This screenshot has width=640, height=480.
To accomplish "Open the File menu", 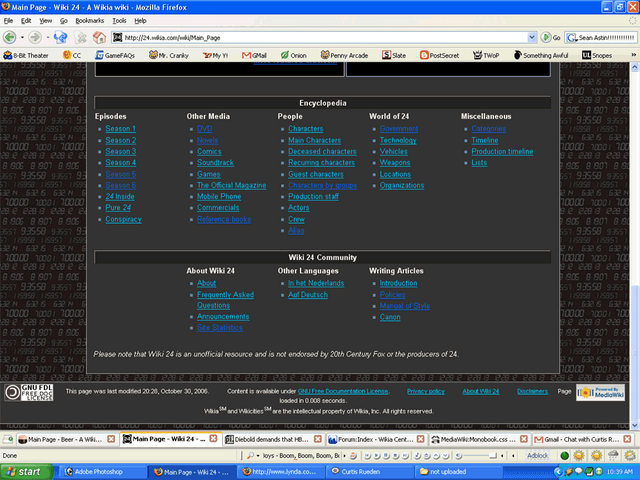I will 8,21.
